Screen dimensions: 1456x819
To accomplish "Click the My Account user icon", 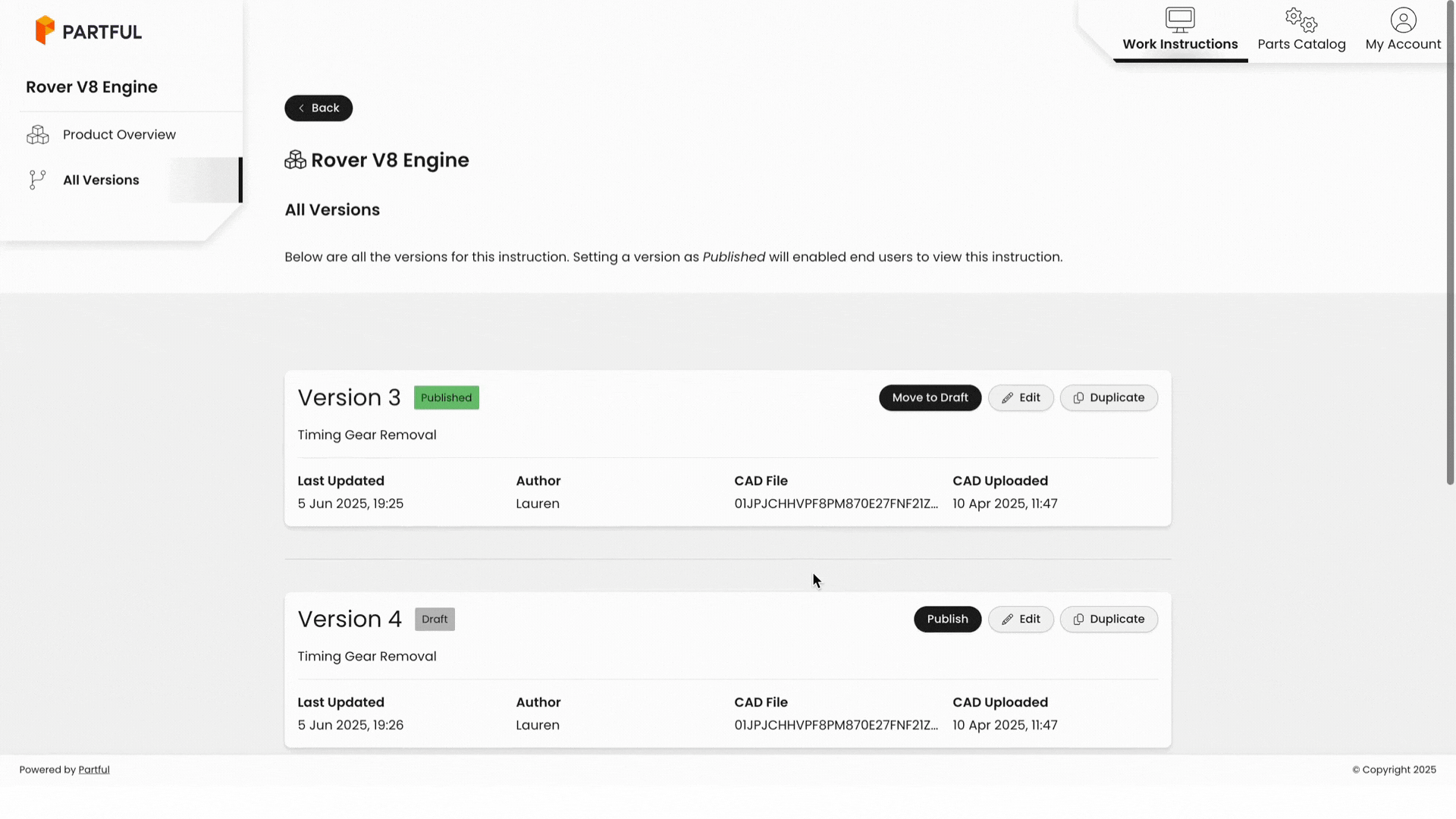I will coord(1403,20).
